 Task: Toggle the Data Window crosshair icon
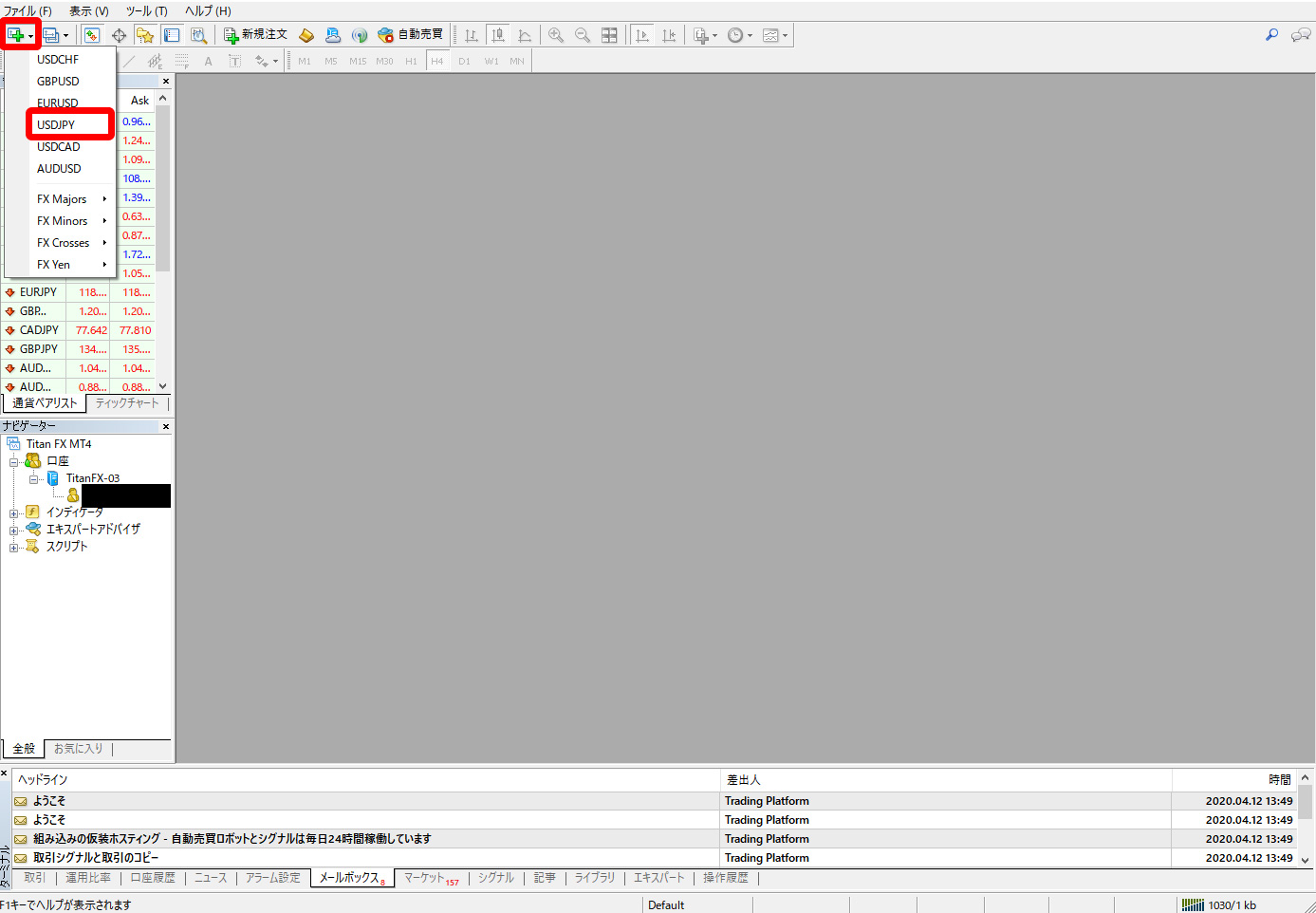coord(119,35)
